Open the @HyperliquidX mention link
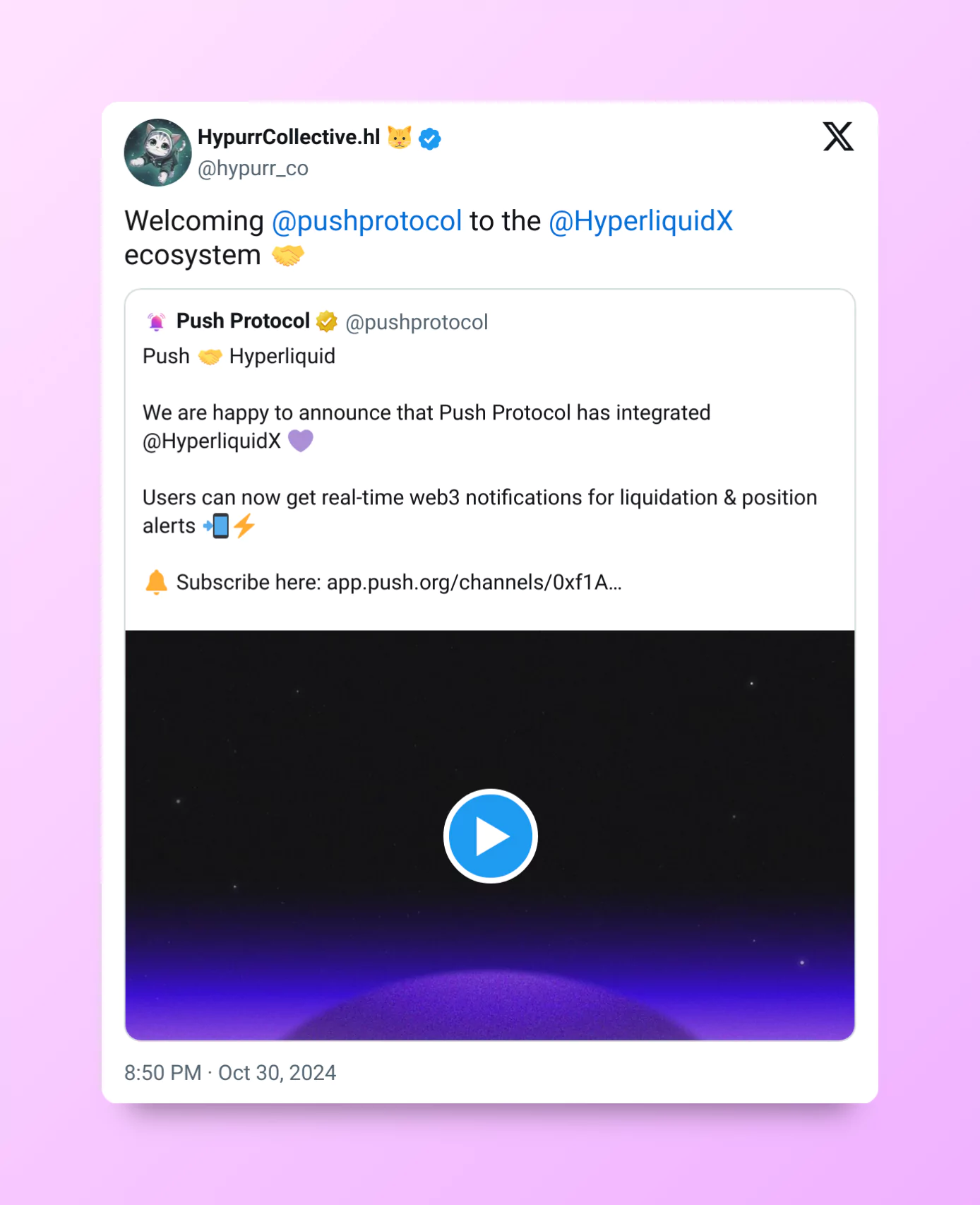The width and height of the screenshot is (980, 1205). (x=640, y=221)
